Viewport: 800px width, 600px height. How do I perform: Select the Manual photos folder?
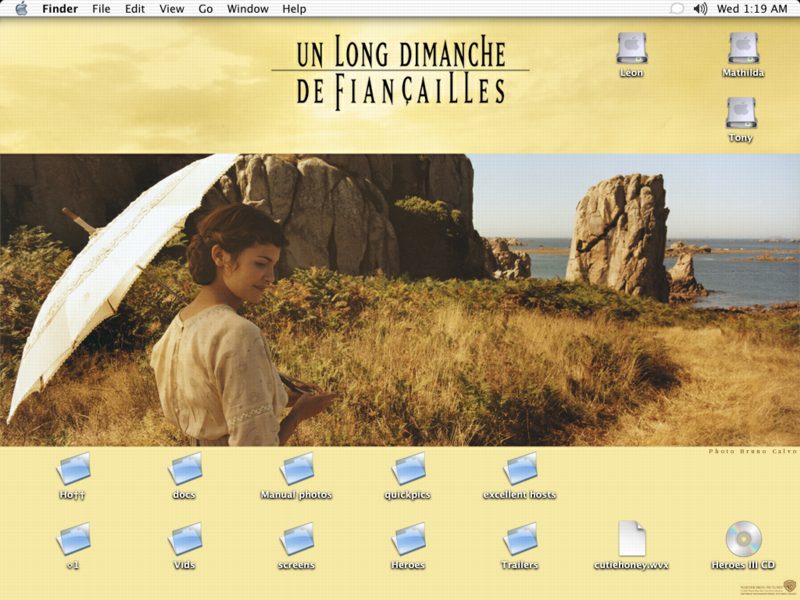(297, 468)
